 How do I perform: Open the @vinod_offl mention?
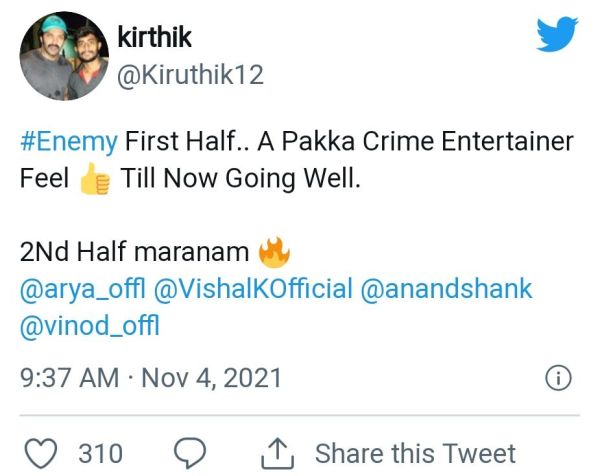point(90,326)
